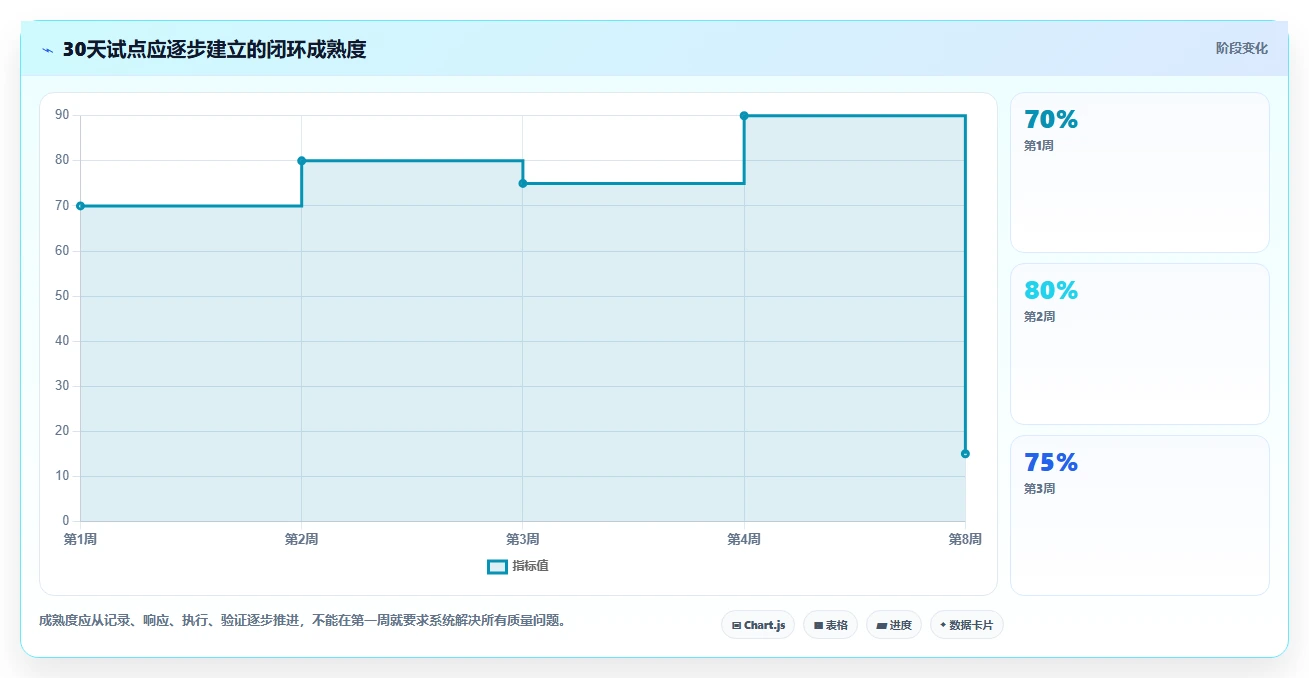
Task: Click the 第1周 caption under 70%
Action: pyautogui.click(x=1039, y=146)
